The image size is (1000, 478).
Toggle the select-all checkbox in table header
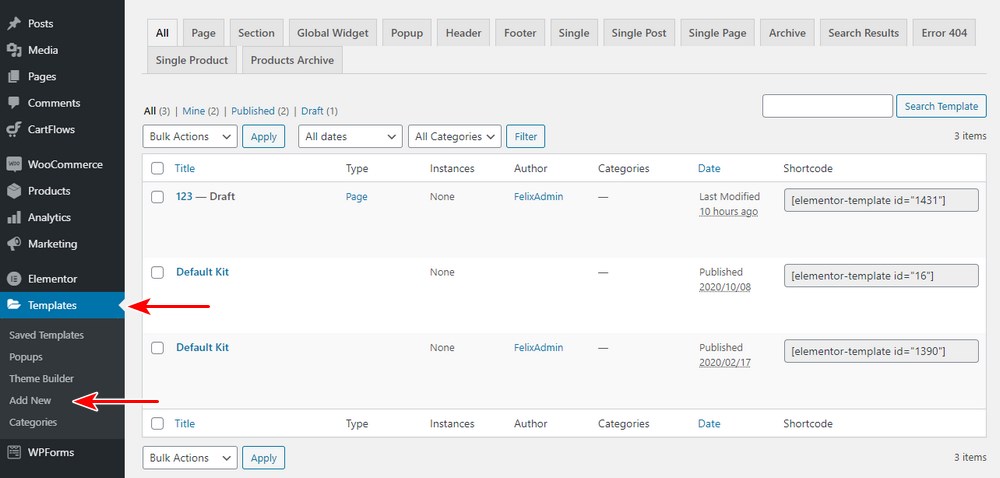point(157,169)
